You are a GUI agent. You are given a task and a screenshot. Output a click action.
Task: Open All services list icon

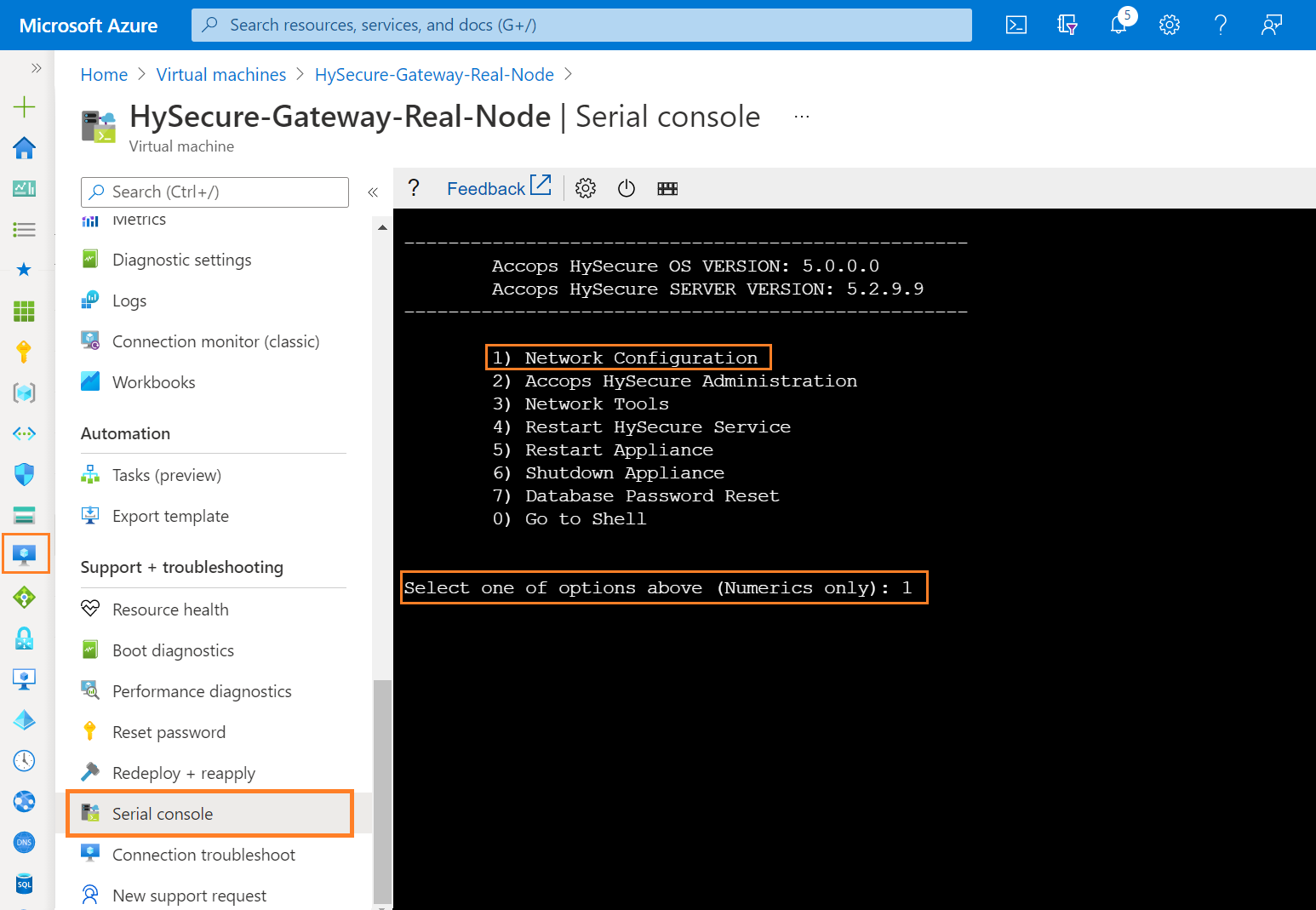[x=24, y=229]
